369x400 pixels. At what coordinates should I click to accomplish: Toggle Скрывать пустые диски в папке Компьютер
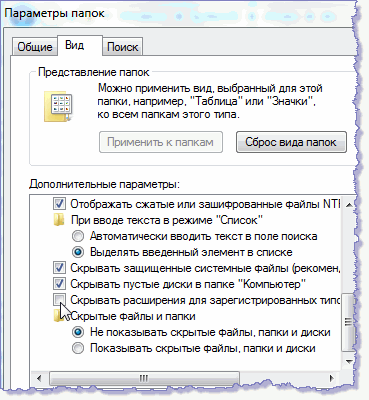pyautogui.click(x=59, y=284)
